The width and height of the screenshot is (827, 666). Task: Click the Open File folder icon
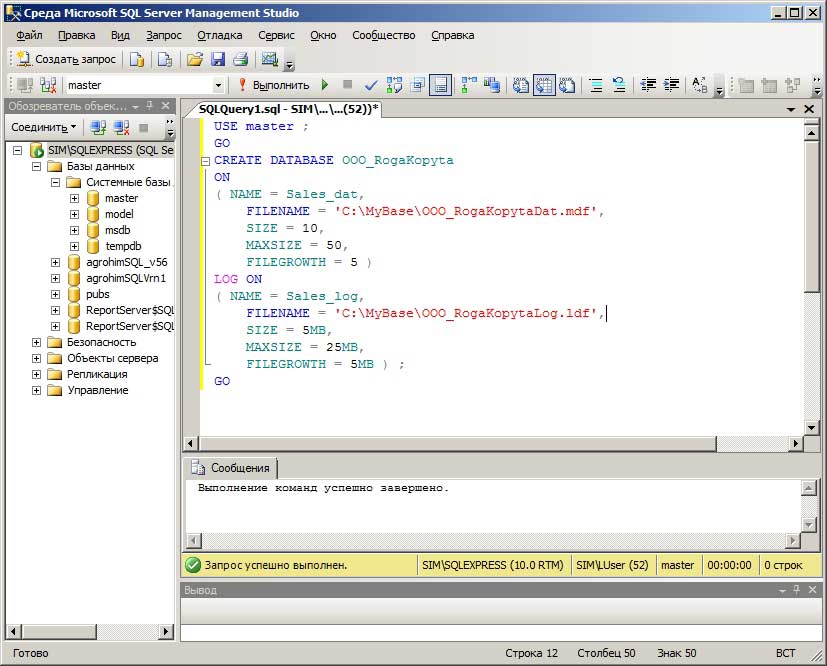pos(195,59)
